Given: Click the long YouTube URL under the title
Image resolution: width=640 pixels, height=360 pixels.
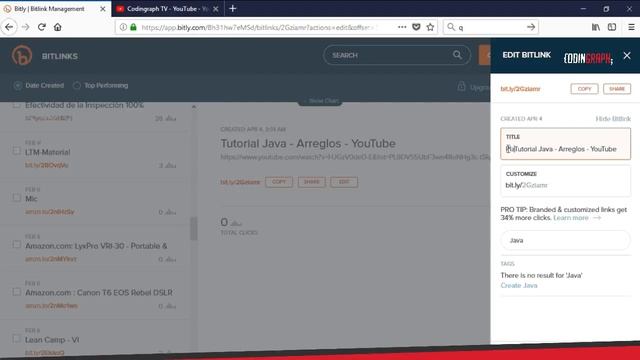Looking at the screenshot, I should coord(355,157).
